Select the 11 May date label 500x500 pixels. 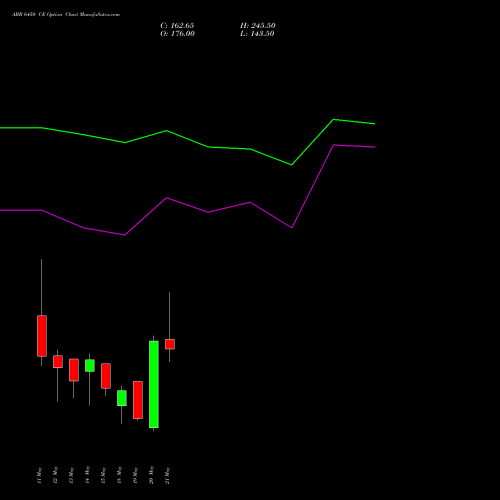pos(39,475)
